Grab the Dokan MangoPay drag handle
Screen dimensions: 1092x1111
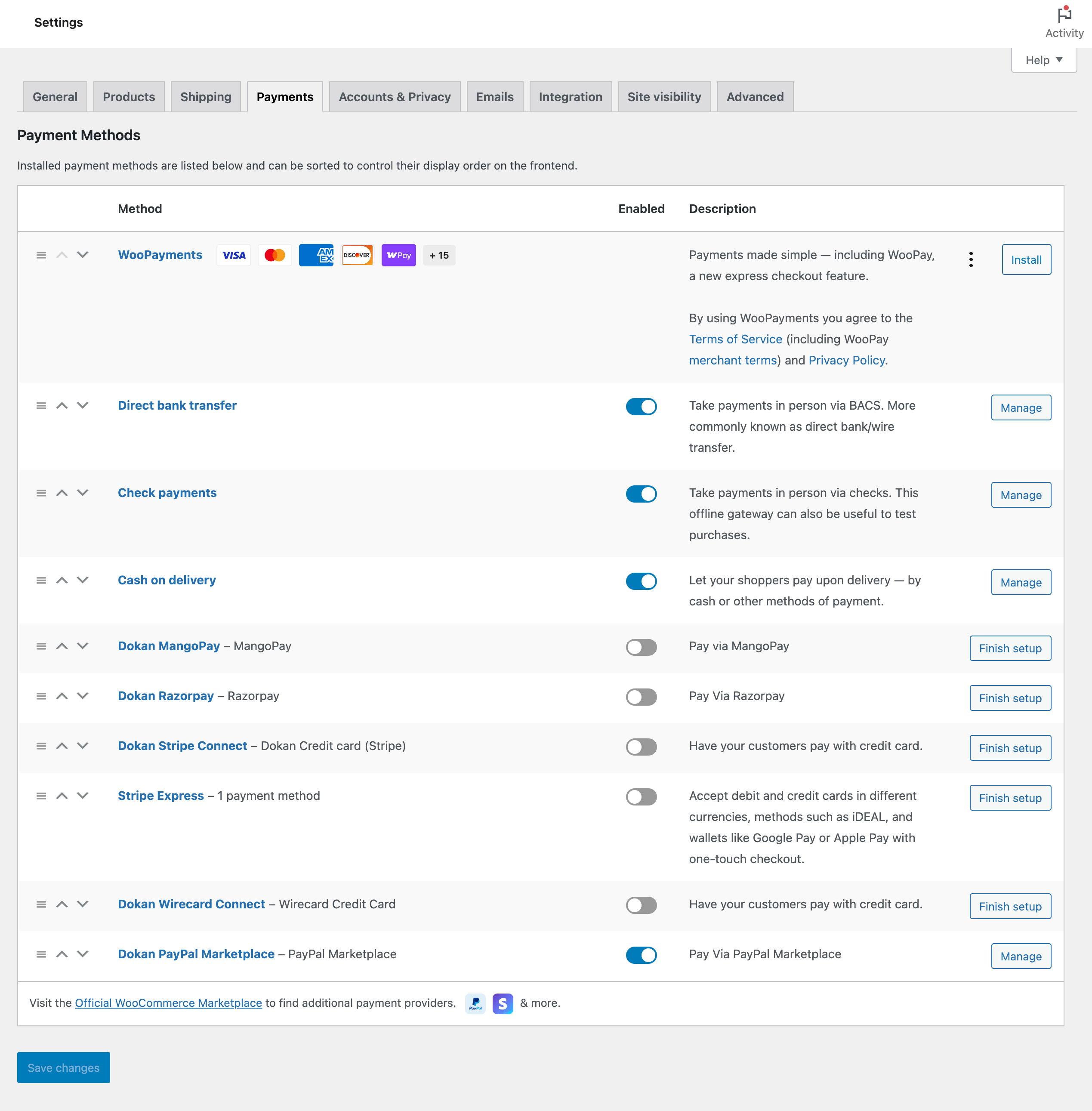tap(41, 646)
